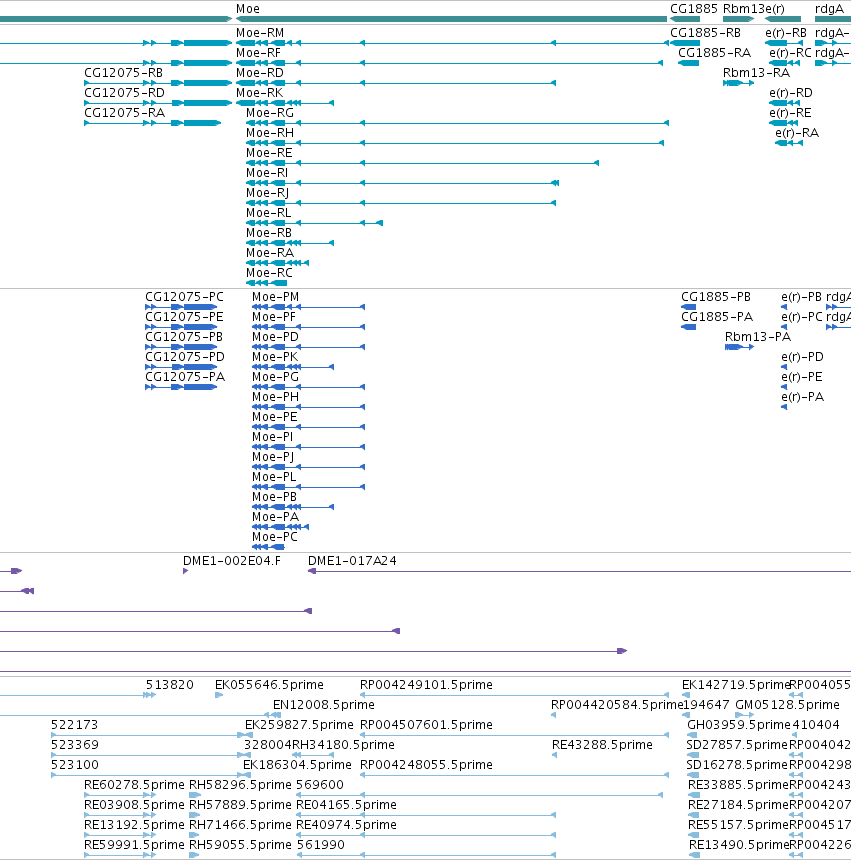The height and width of the screenshot is (860, 851).
Task: Select the Moe-RJ transcript label
Action: [x=268, y=193]
